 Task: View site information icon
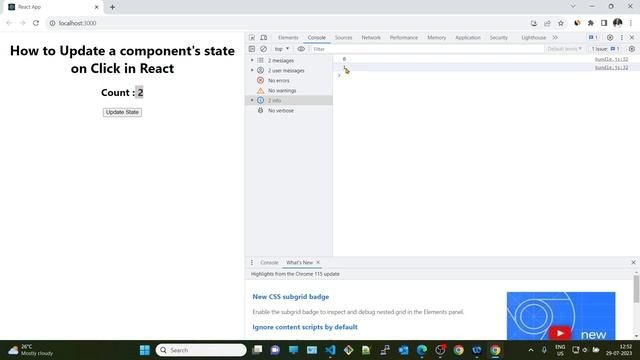click(x=52, y=23)
